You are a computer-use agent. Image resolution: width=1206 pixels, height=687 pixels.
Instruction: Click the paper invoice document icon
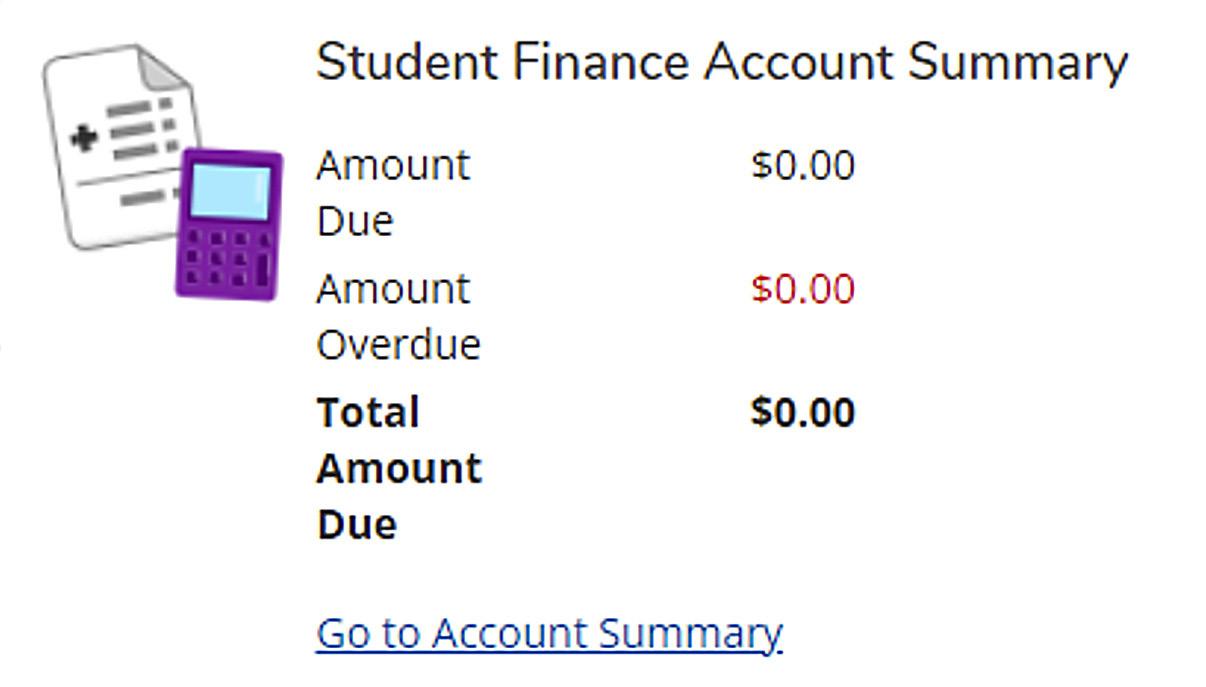point(110,140)
